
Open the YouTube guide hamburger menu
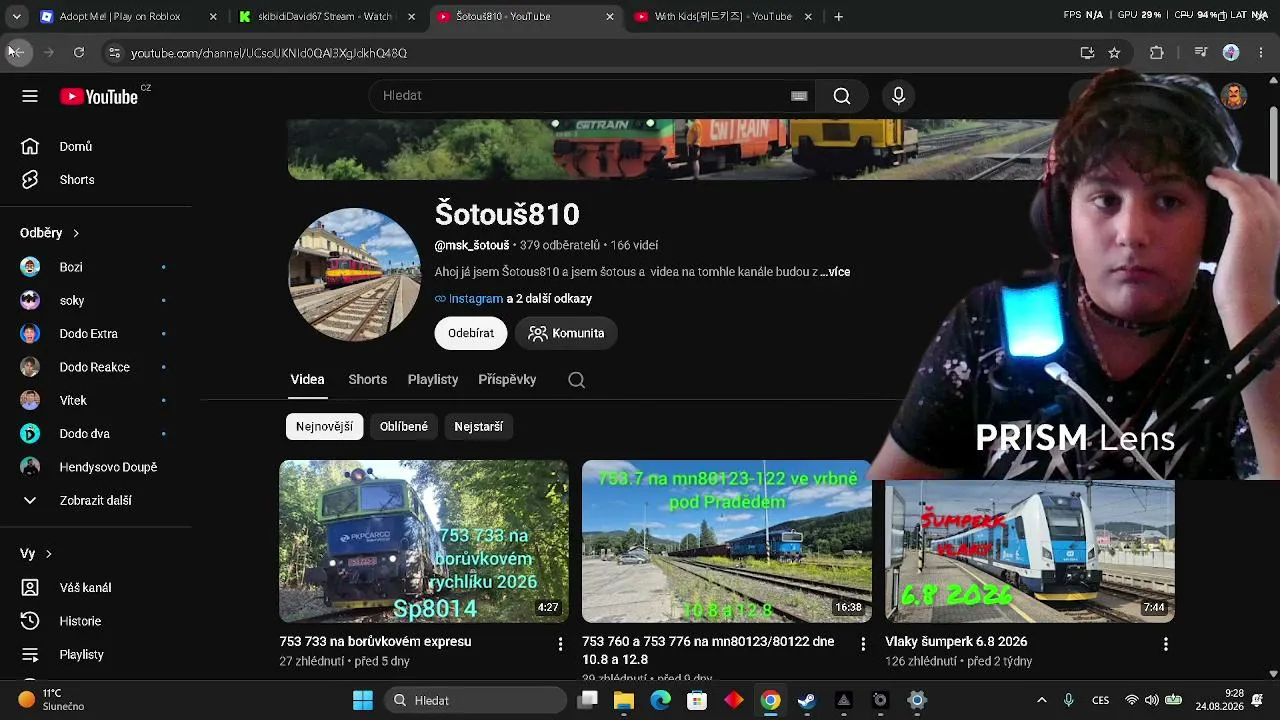[30, 96]
